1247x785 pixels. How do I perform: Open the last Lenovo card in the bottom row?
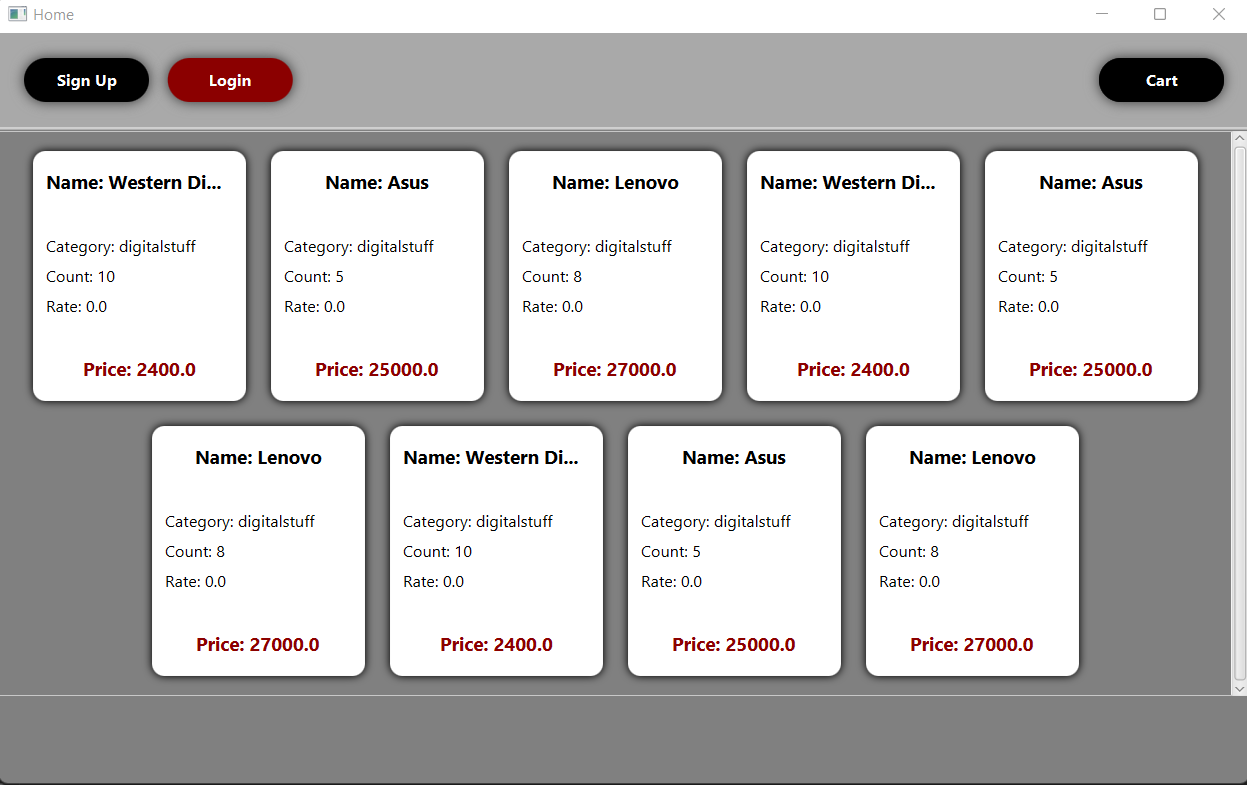coord(972,551)
